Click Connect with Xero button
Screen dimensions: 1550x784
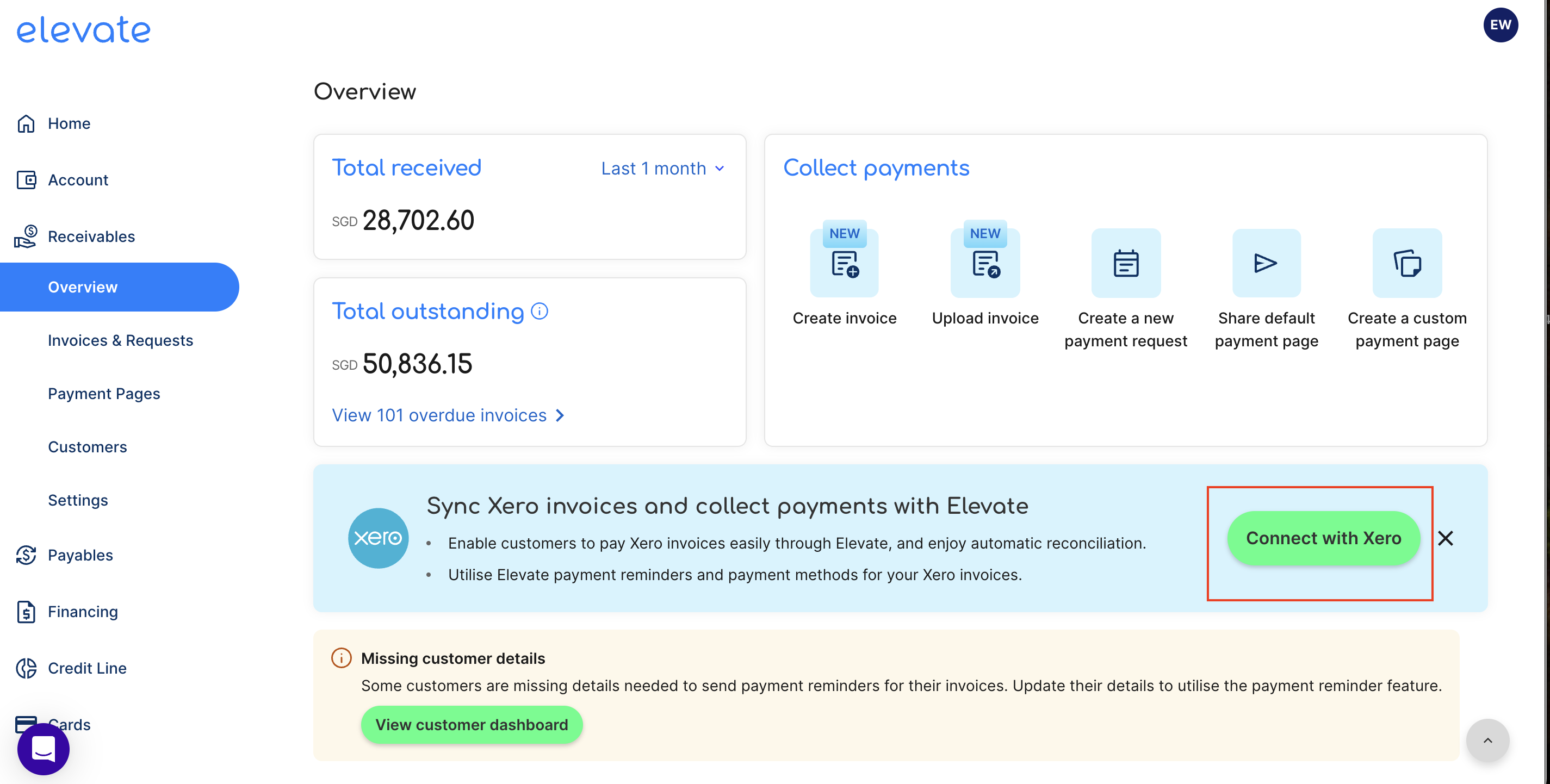pyautogui.click(x=1323, y=538)
